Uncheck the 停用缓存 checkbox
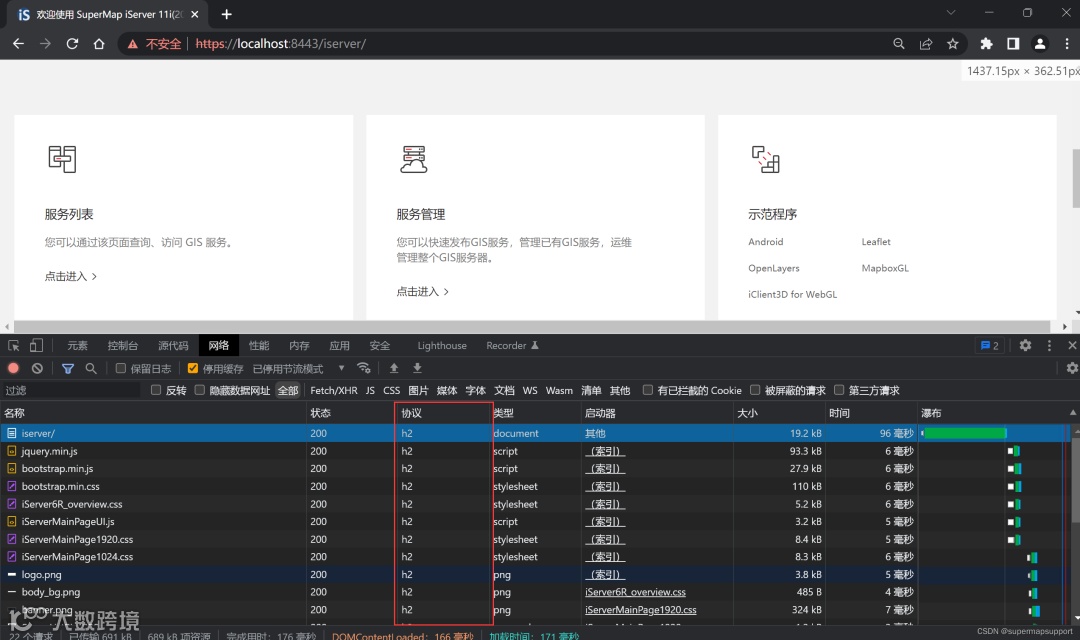Screen dimensions: 1080x640 193,369
